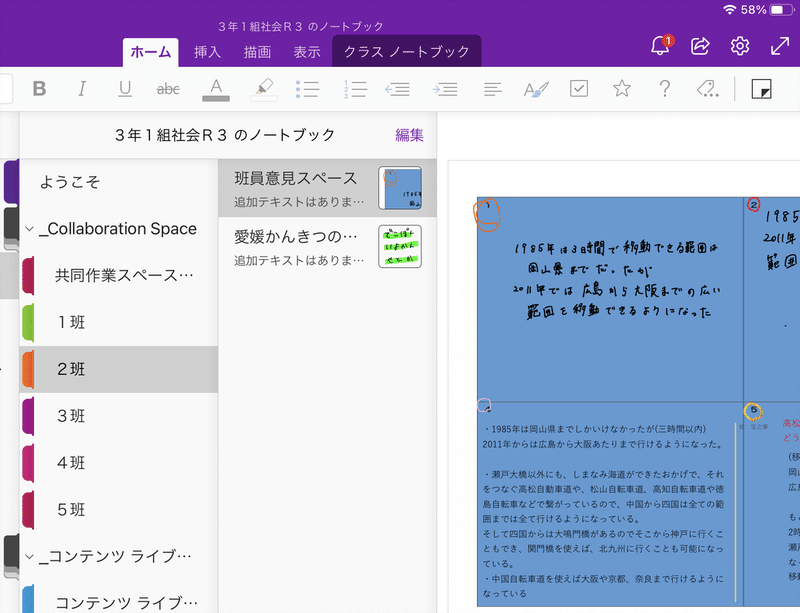The image size is (800, 613).
Task: Apply strikethrough formatting
Action: coord(168,90)
